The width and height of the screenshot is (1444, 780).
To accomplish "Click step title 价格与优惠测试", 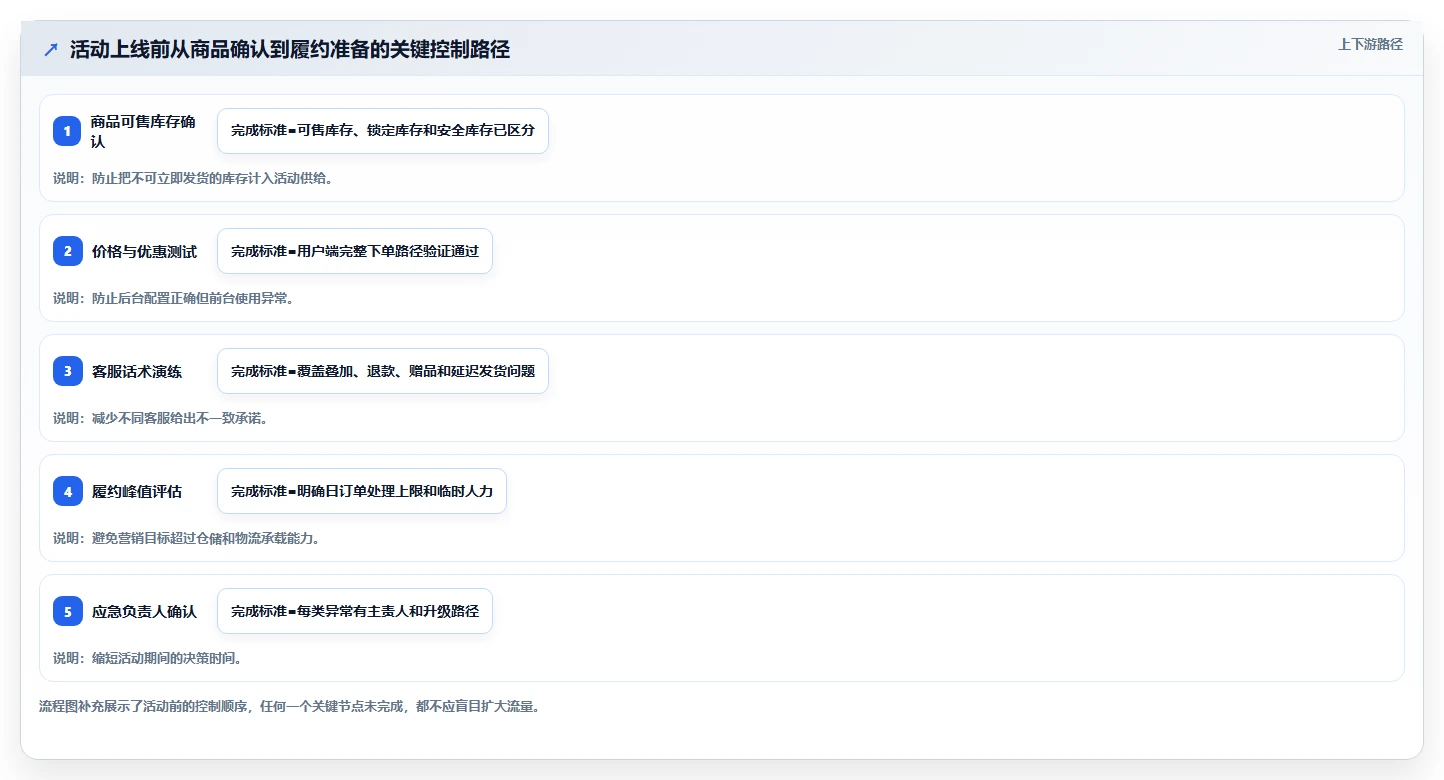I will click(x=144, y=251).
